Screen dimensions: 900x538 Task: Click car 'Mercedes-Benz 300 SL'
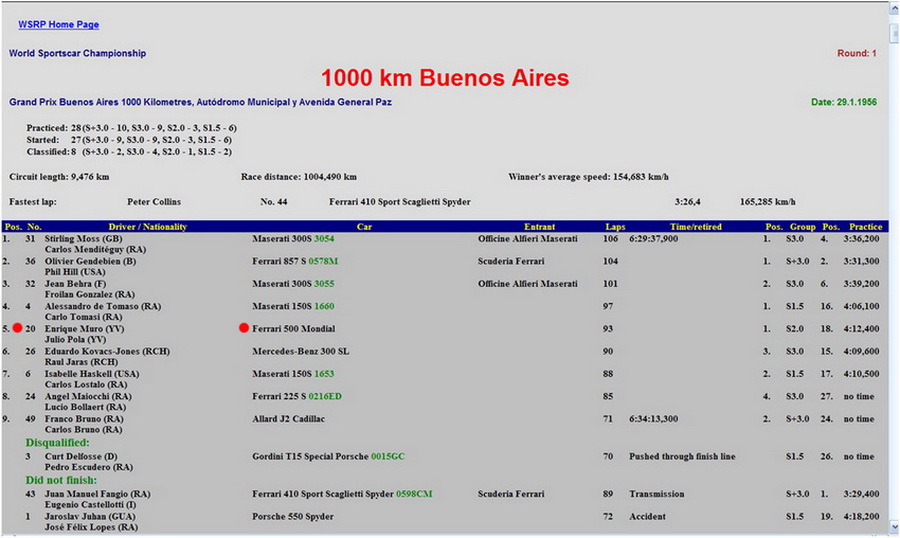300,351
